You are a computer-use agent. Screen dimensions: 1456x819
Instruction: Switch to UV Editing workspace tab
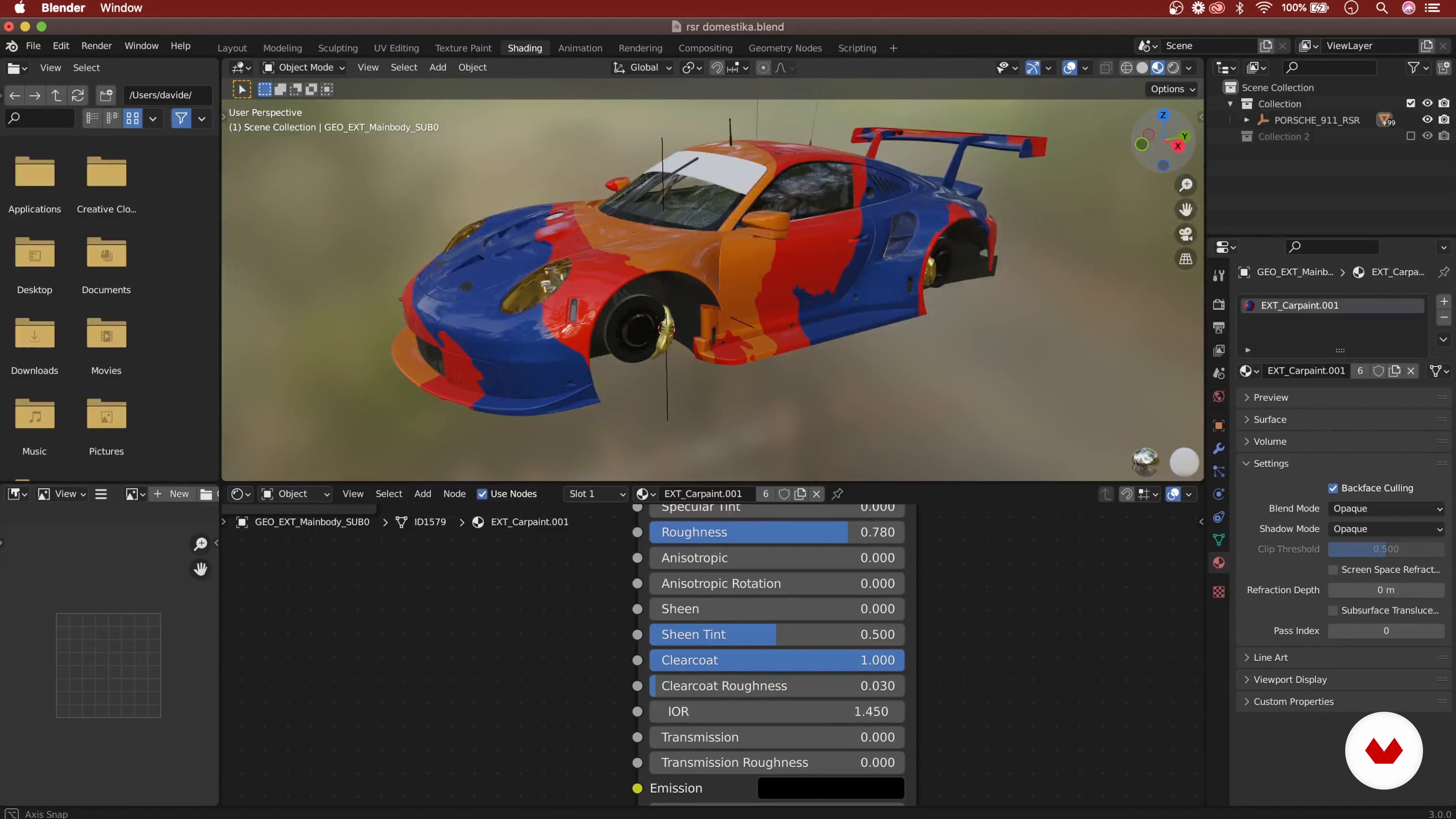coord(396,48)
